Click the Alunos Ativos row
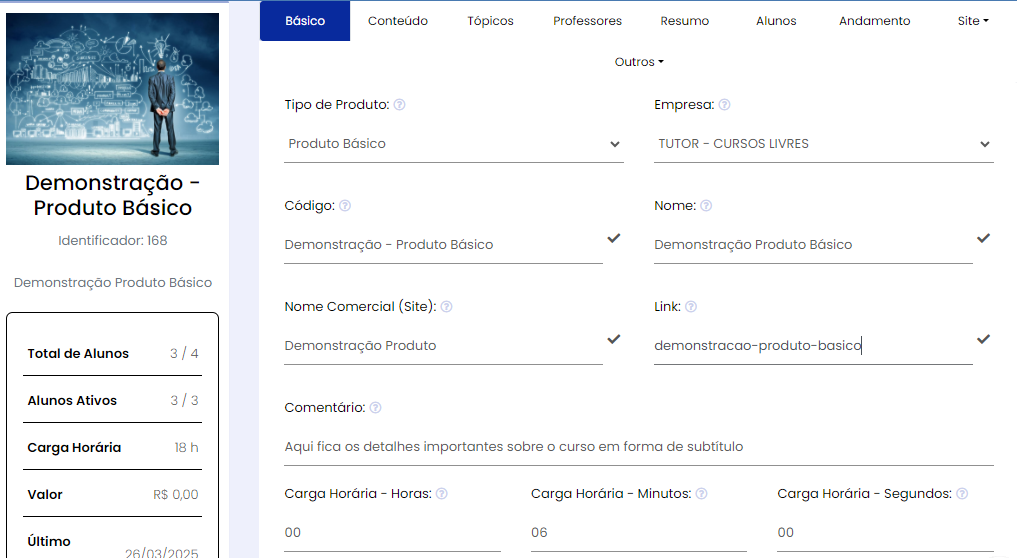Viewport: 1017px width, 558px height. 112,400
